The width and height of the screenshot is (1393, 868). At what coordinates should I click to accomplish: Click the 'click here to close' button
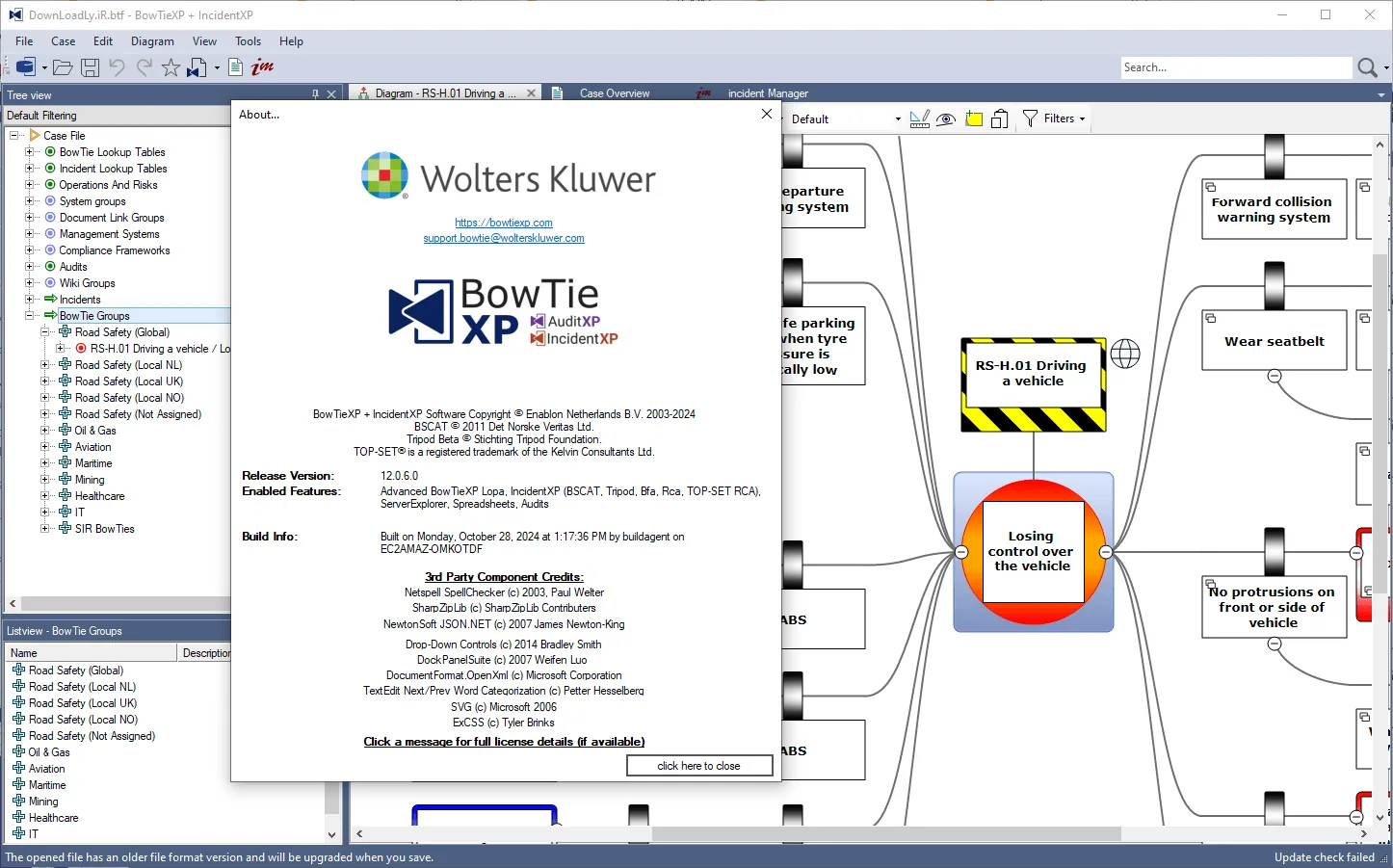coord(699,766)
